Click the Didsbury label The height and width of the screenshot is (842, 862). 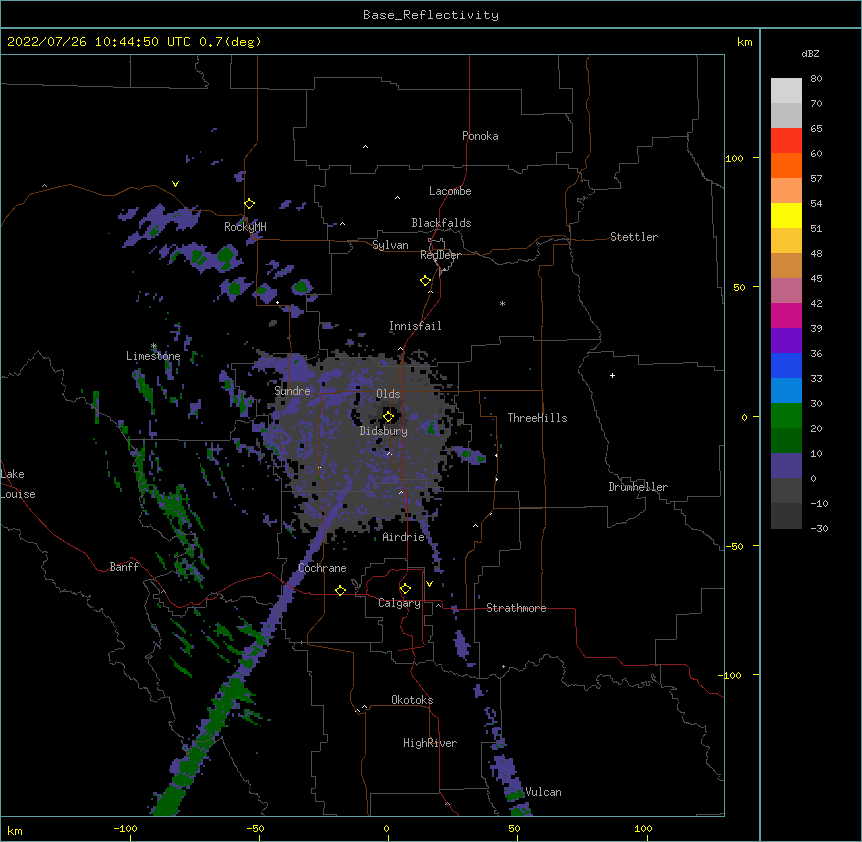click(384, 431)
